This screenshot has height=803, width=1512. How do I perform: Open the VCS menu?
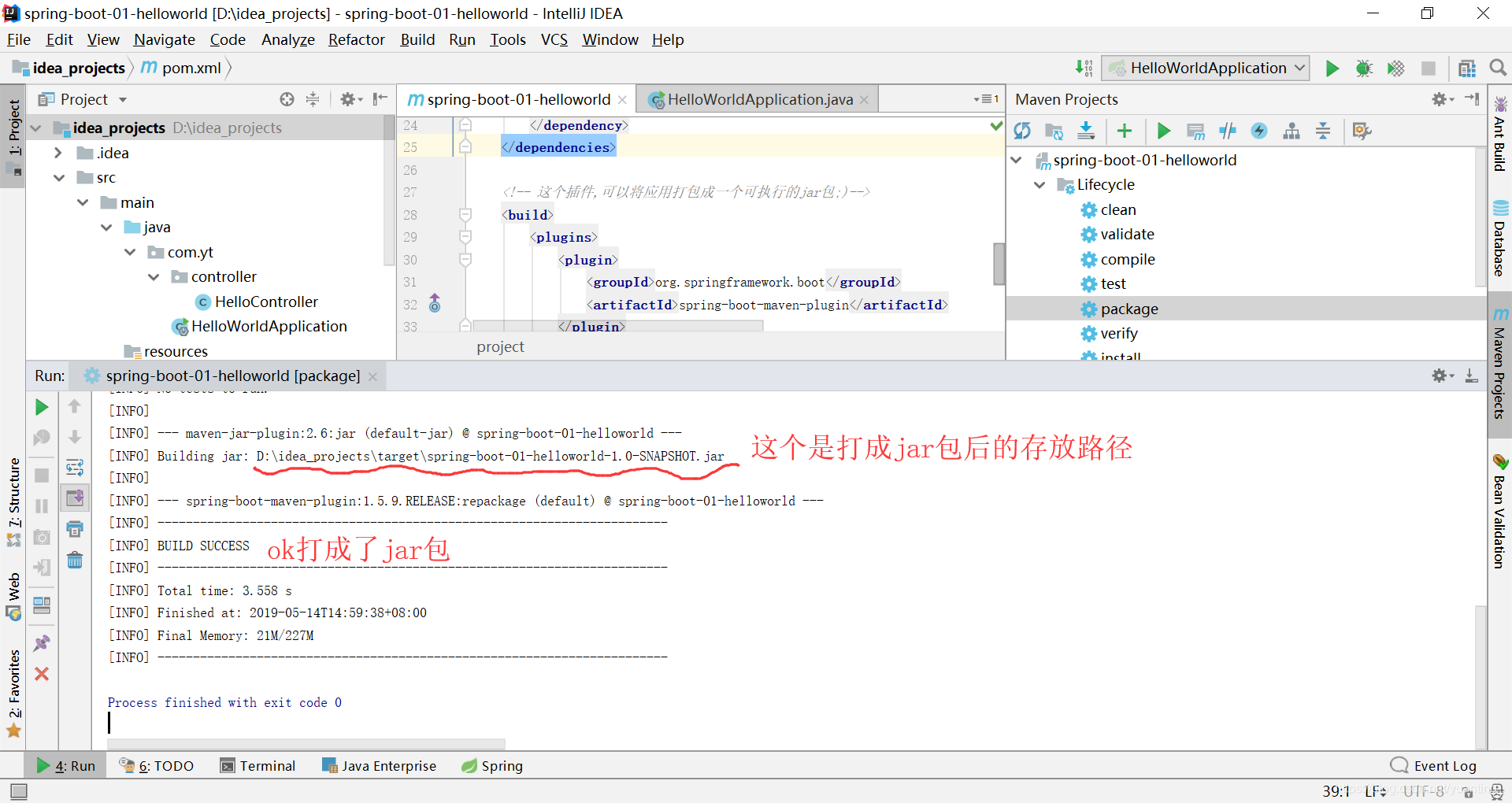[x=554, y=39]
